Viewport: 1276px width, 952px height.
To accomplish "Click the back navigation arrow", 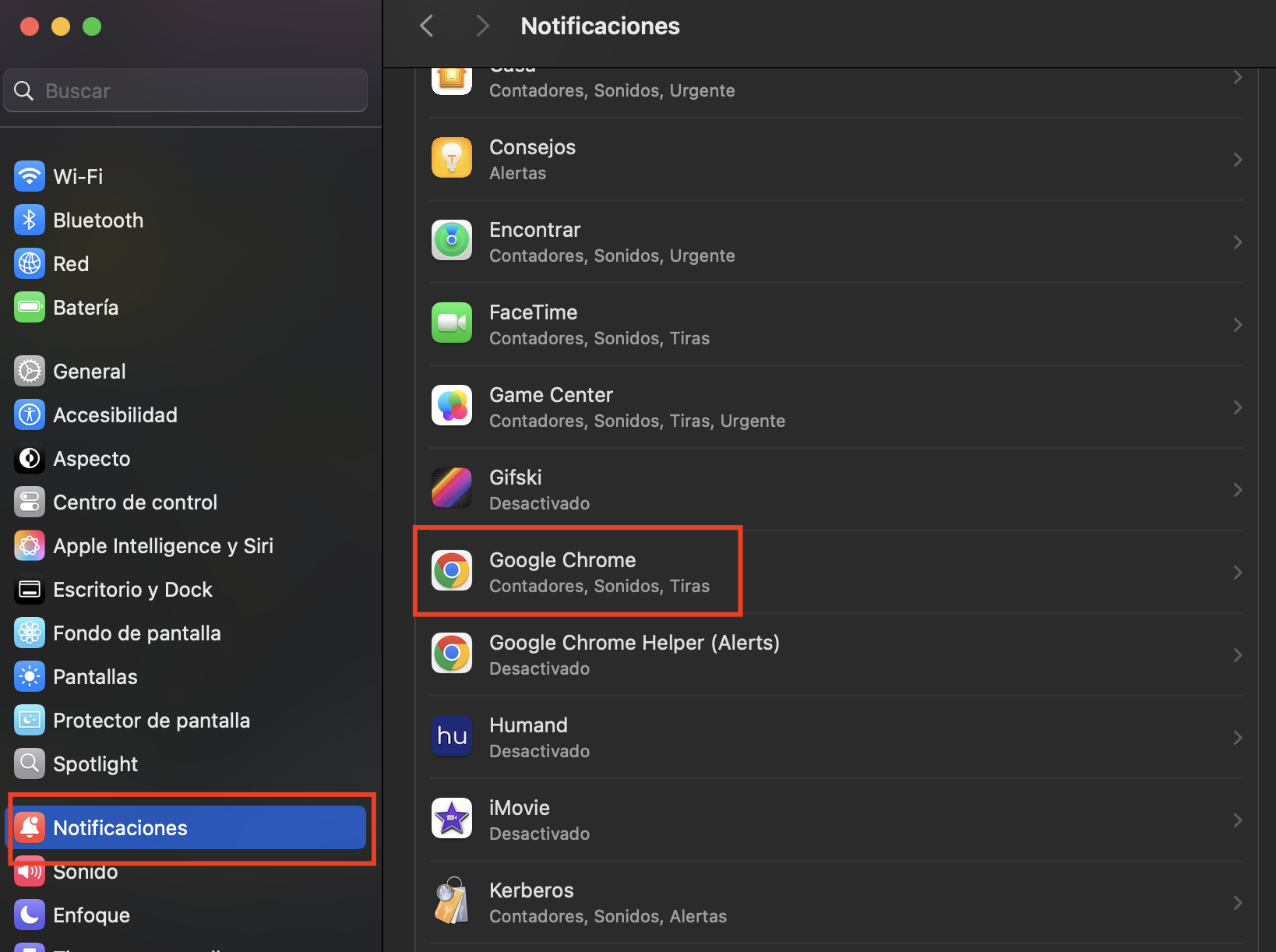I will [427, 26].
